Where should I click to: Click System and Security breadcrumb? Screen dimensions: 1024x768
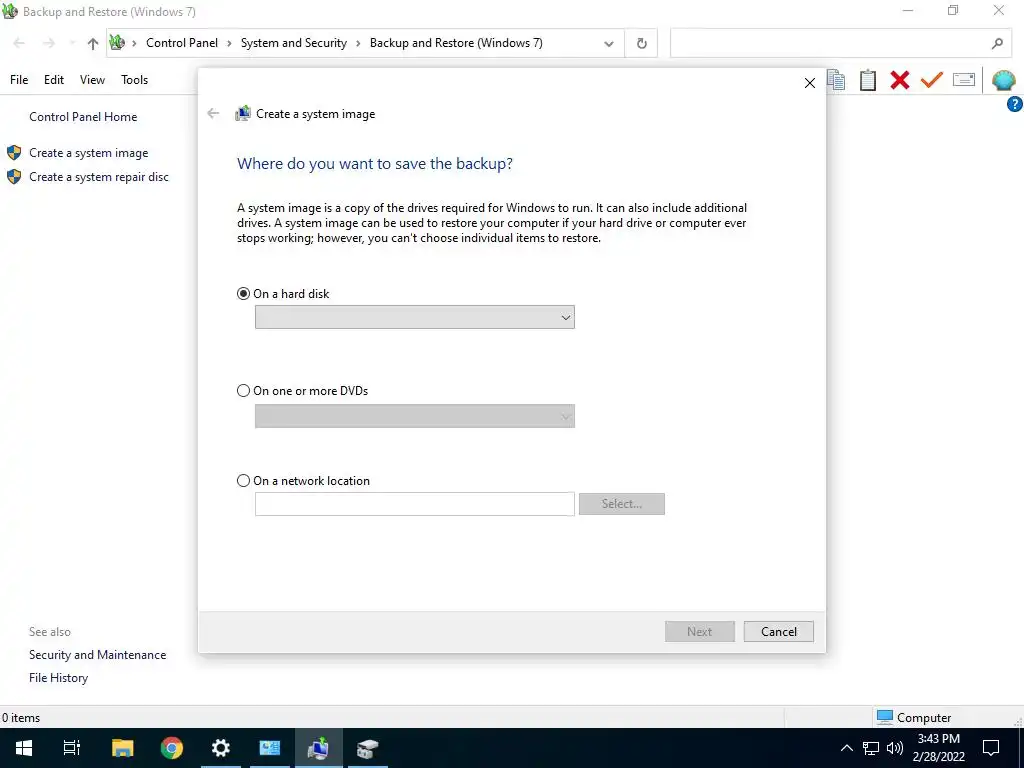click(x=294, y=43)
